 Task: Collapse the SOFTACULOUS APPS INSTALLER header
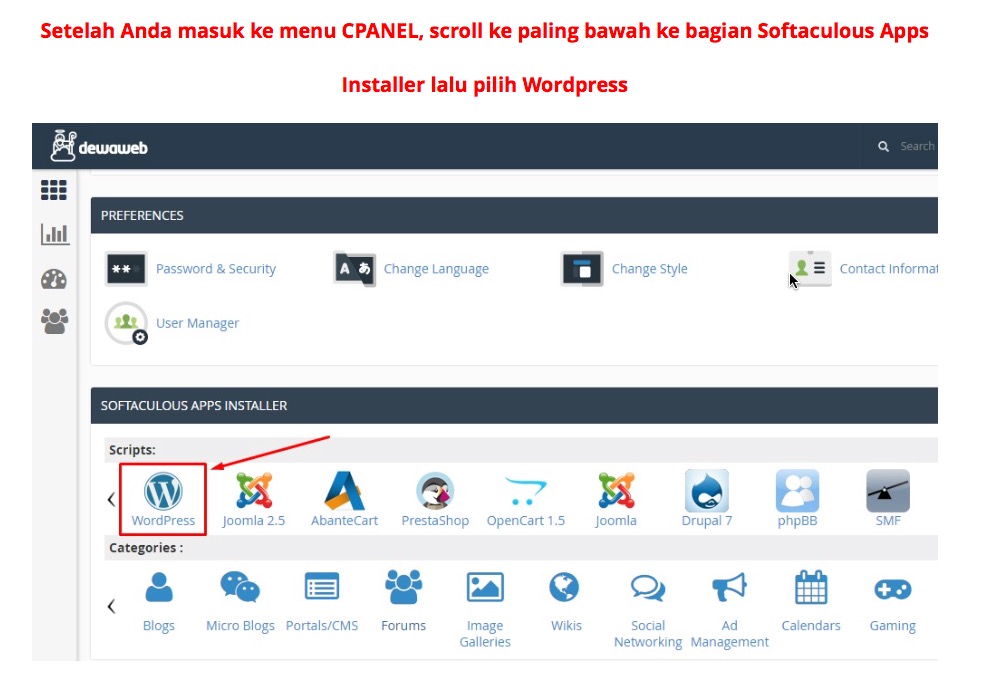click(514, 405)
